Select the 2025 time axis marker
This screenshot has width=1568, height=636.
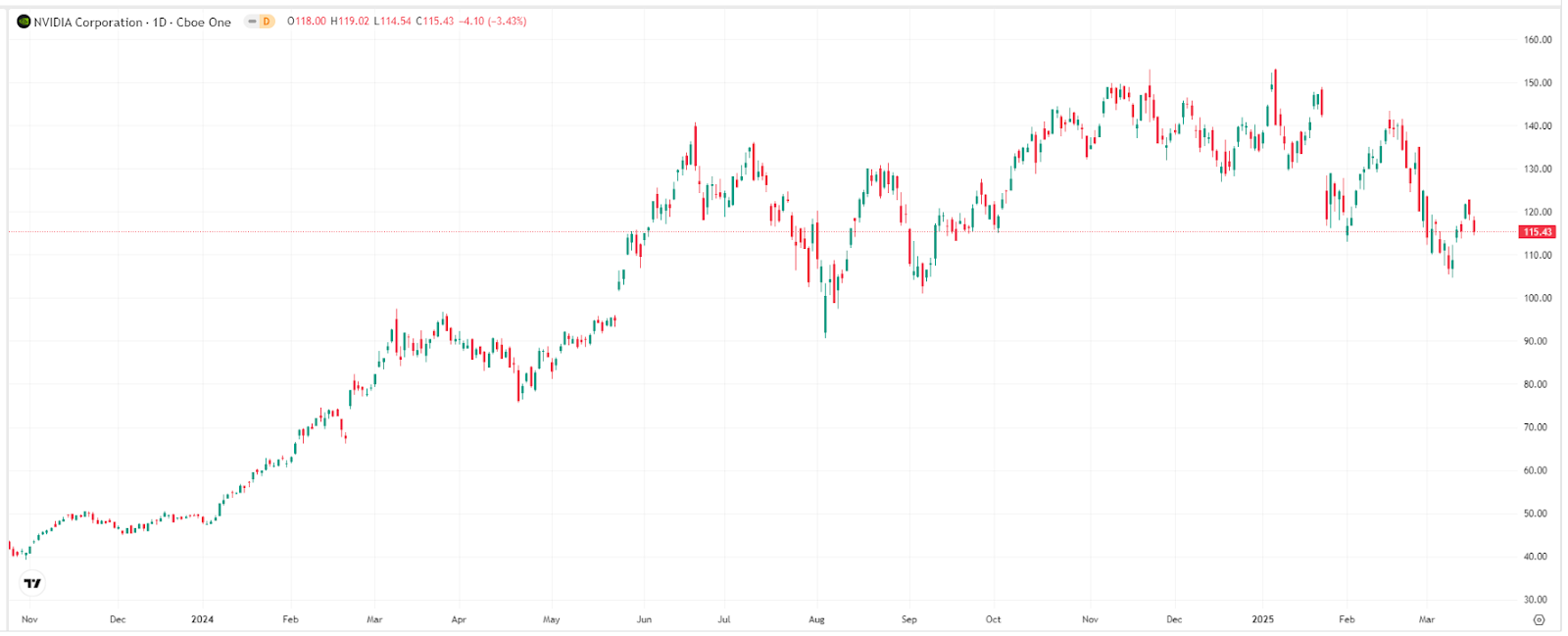(1263, 619)
